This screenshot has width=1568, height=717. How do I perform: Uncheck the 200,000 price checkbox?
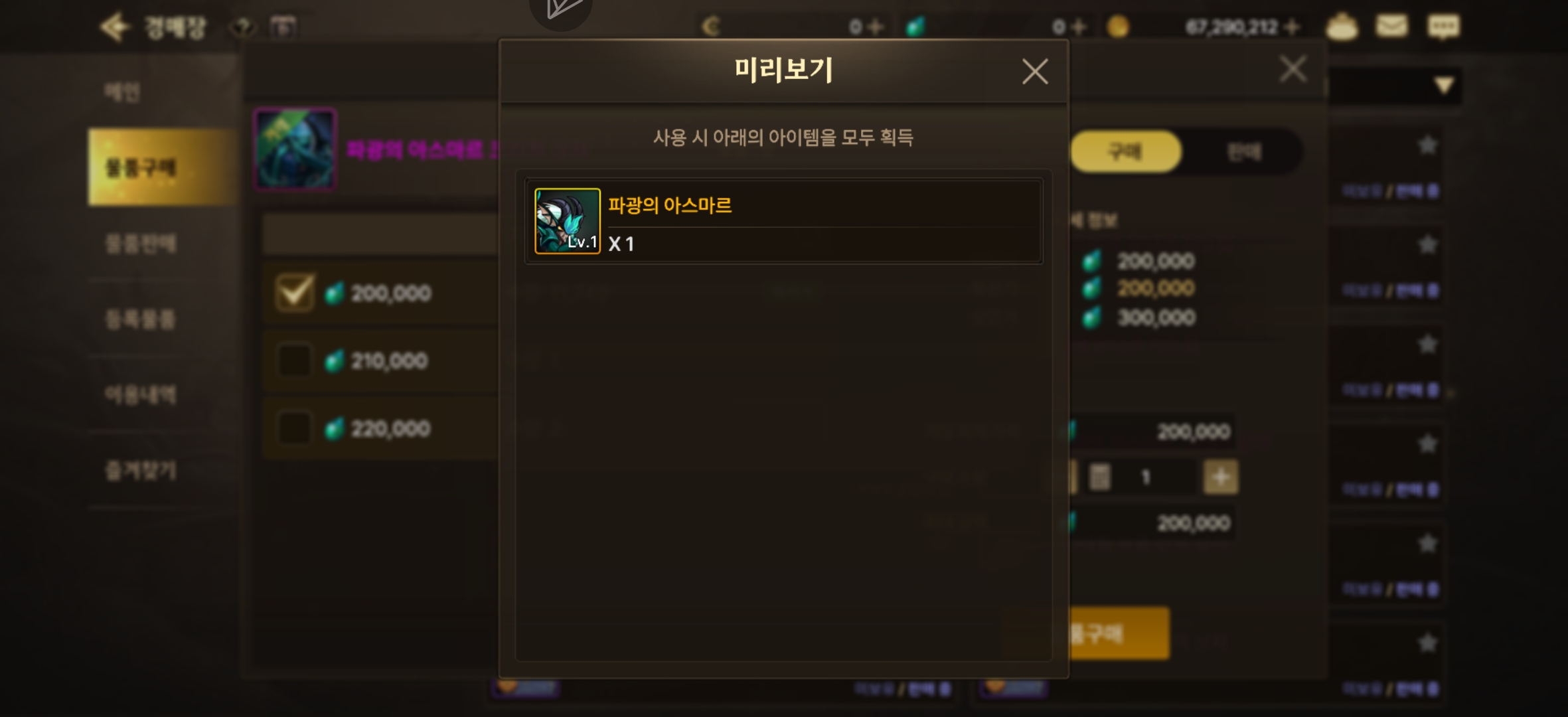(x=294, y=292)
